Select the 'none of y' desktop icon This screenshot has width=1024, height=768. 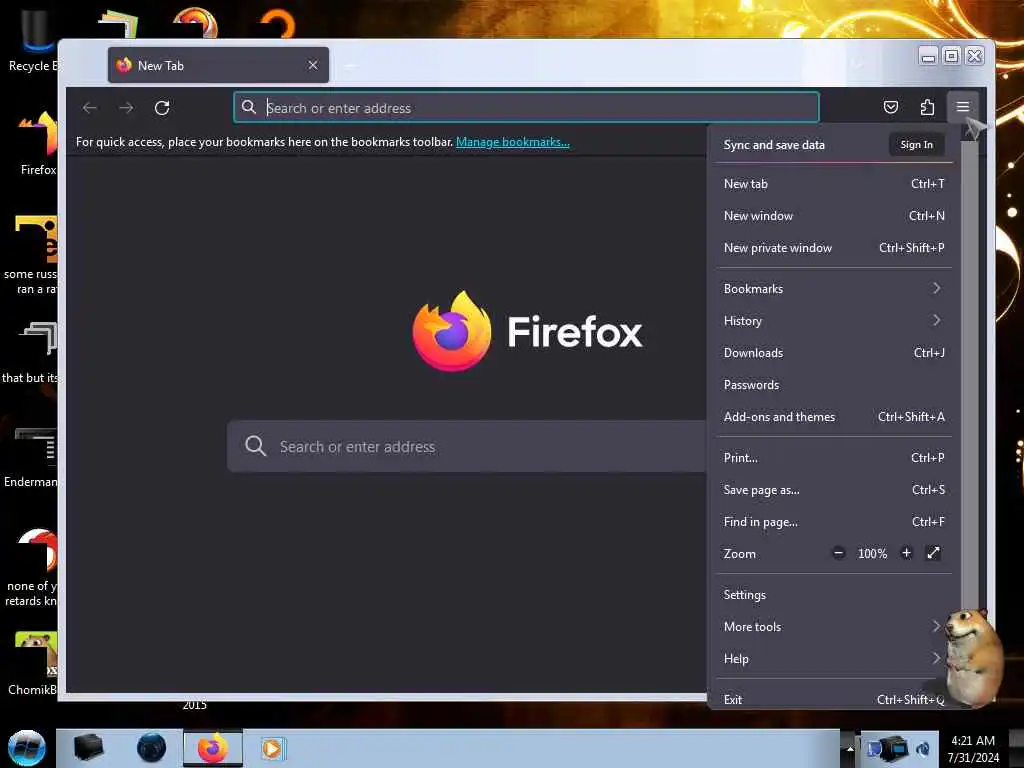(x=31, y=567)
